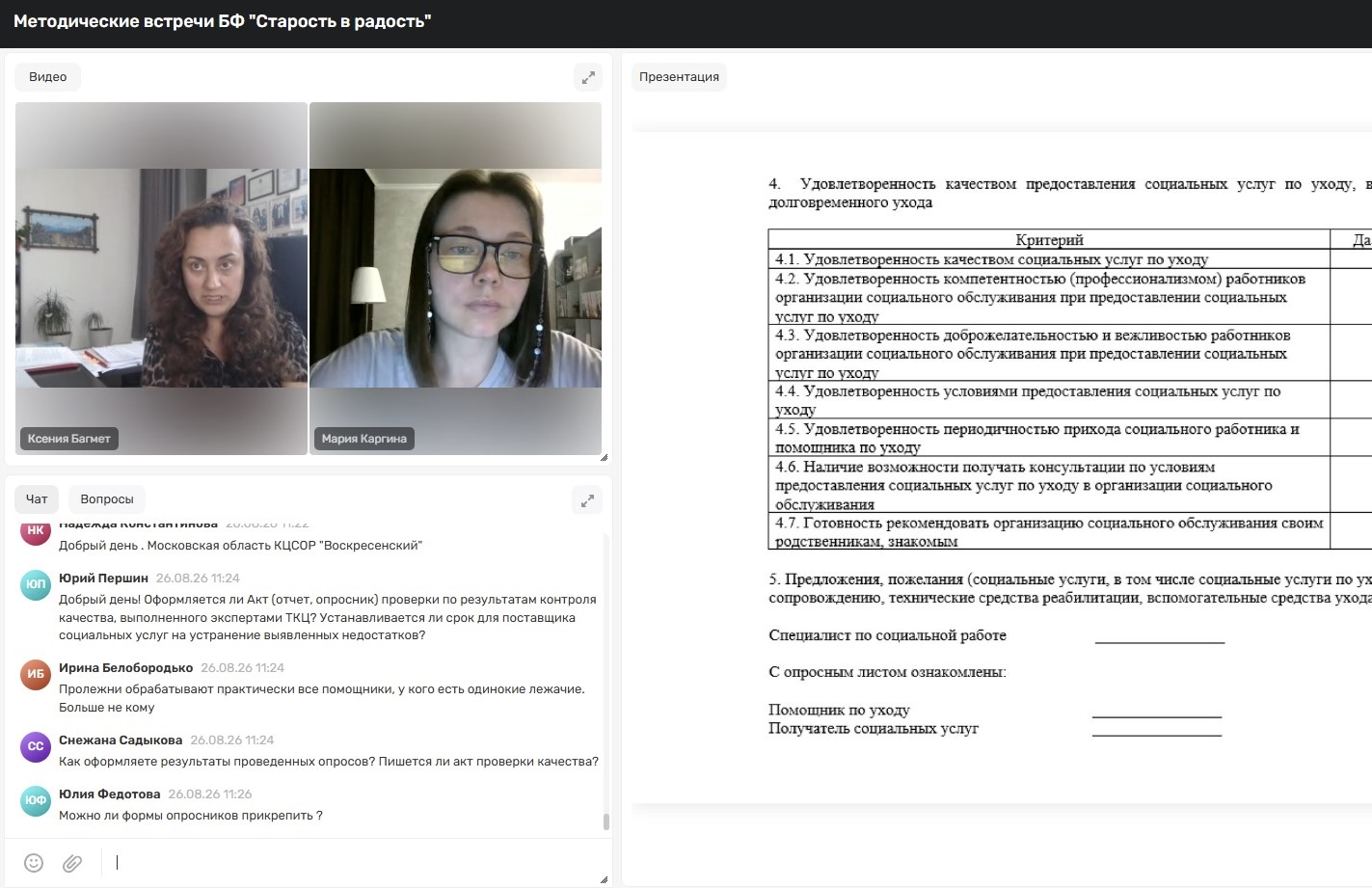Click row 4.1 in the presentation table
This screenshot has width=1372, height=888.
[x=1049, y=259]
